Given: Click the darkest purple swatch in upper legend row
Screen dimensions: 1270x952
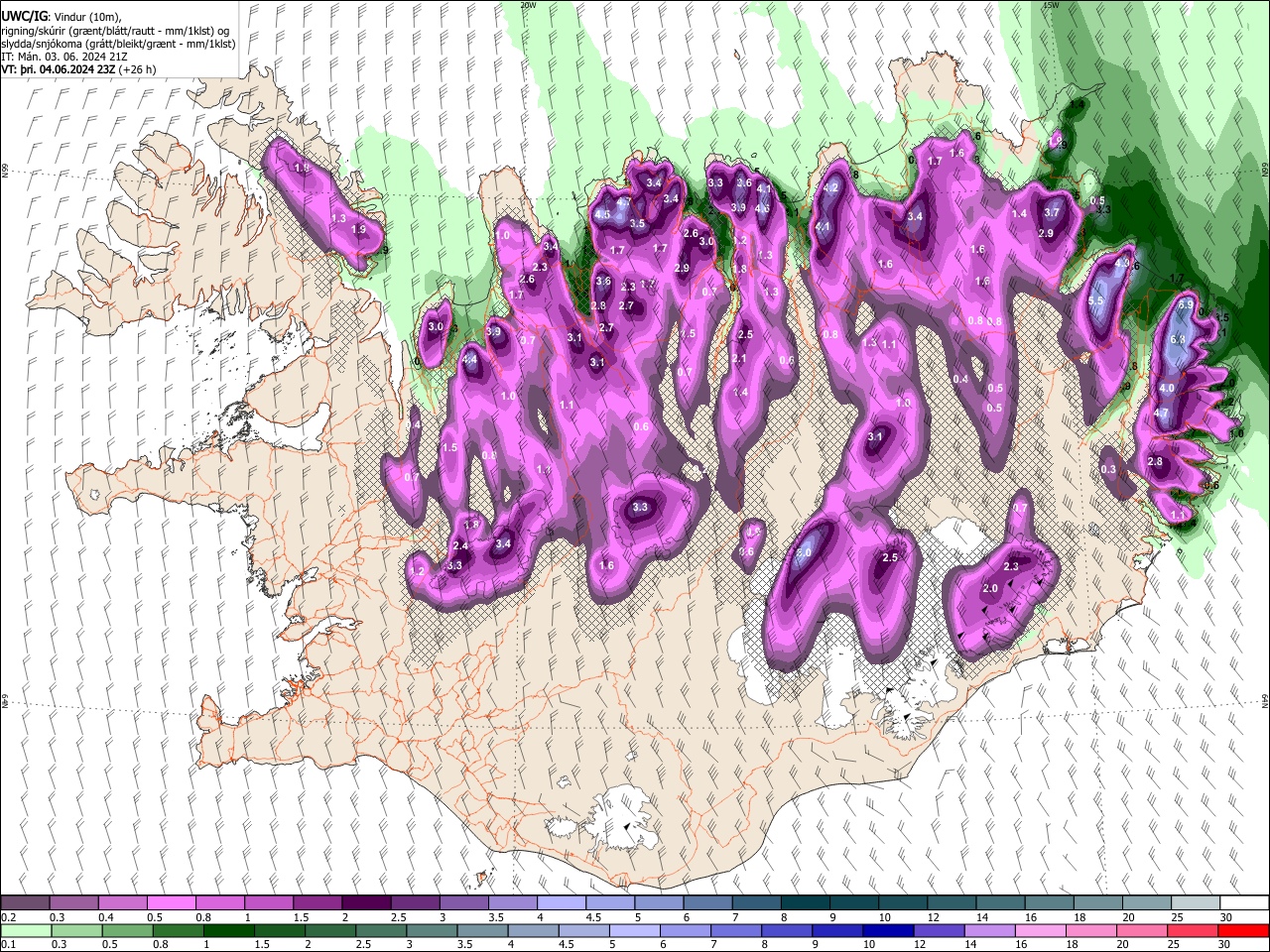Looking at the screenshot, I should click(365, 903).
